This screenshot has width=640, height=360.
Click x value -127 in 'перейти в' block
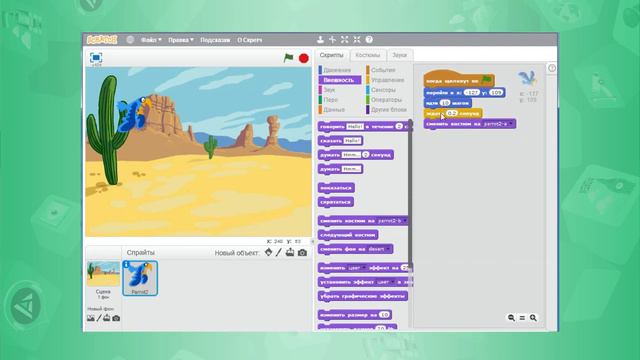(472, 93)
